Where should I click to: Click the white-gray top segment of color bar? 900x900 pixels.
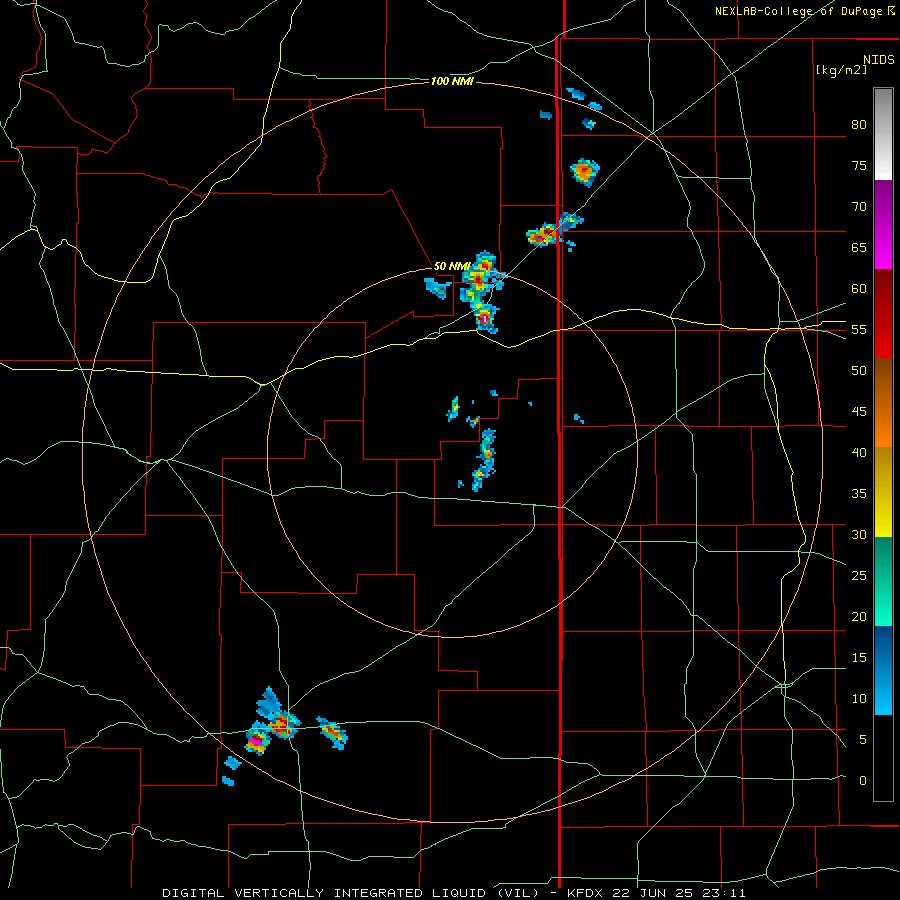(x=883, y=134)
